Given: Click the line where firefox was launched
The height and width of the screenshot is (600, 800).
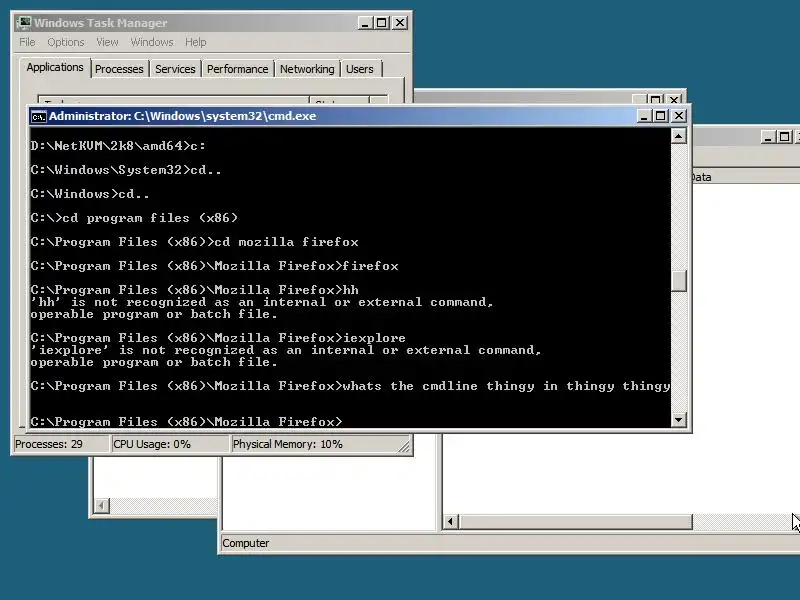Looking at the screenshot, I should [x=214, y=266].
